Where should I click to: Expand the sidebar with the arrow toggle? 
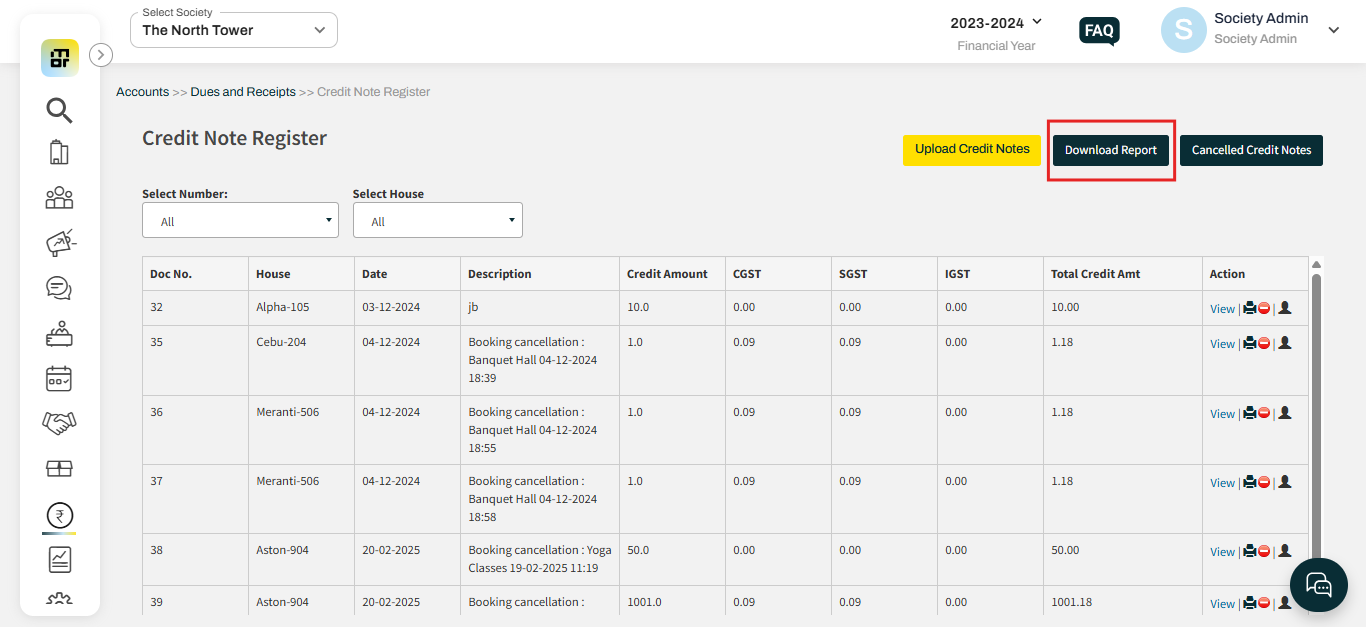[x=101, y=55]
